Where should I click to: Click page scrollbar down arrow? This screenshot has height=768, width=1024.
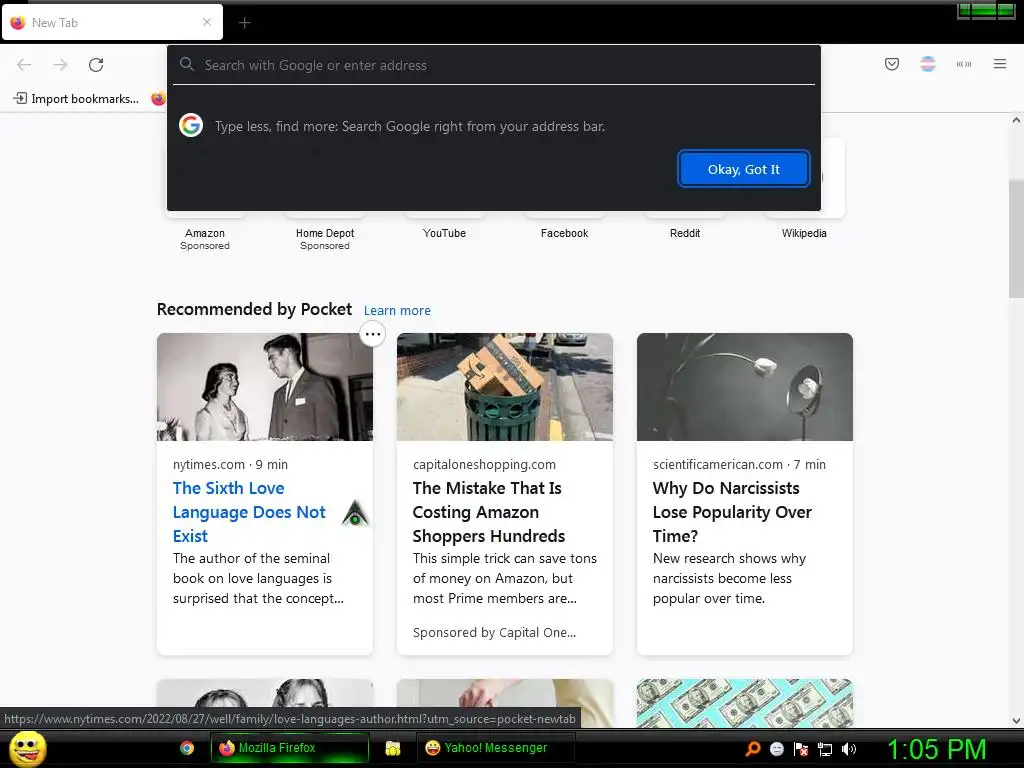[1016, 721]
